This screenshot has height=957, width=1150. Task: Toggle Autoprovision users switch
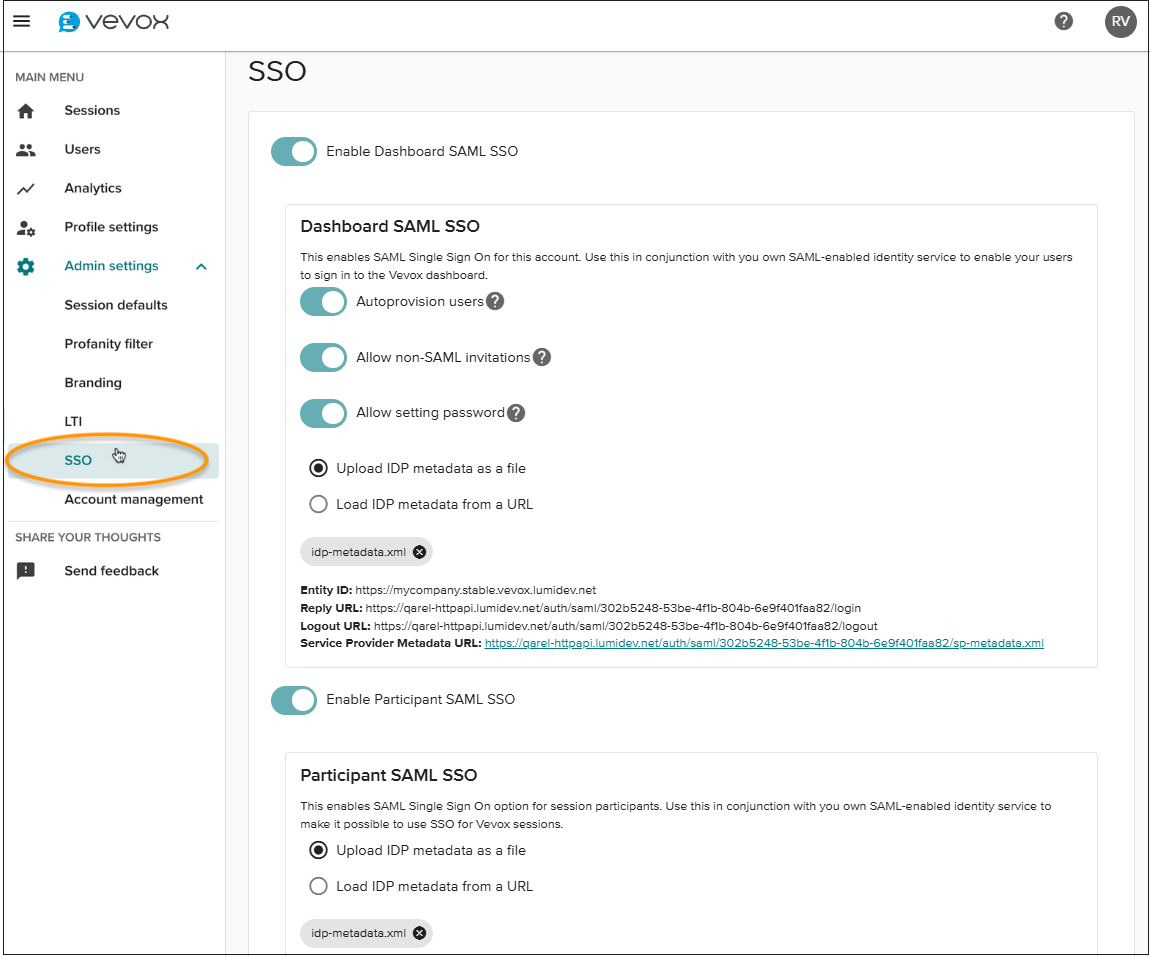[323, 301]
